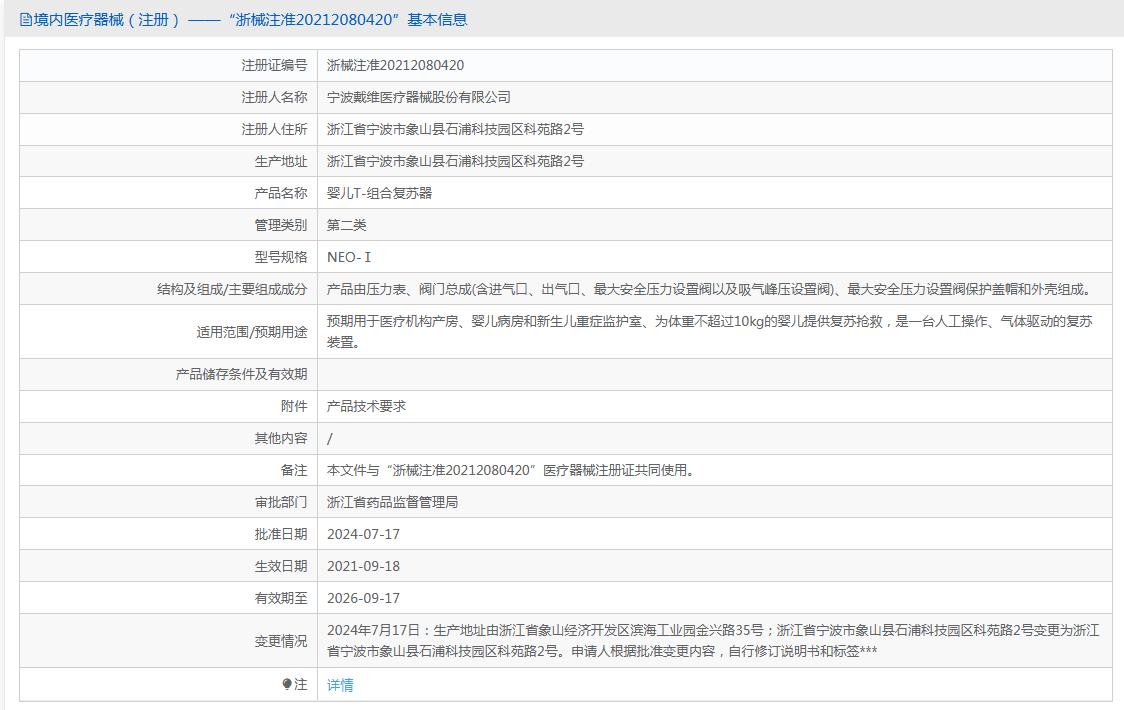Click the 结构及组成/主要组成成分 label
This screenshot has height=710, width=1124.
click(x=232, y=289)
